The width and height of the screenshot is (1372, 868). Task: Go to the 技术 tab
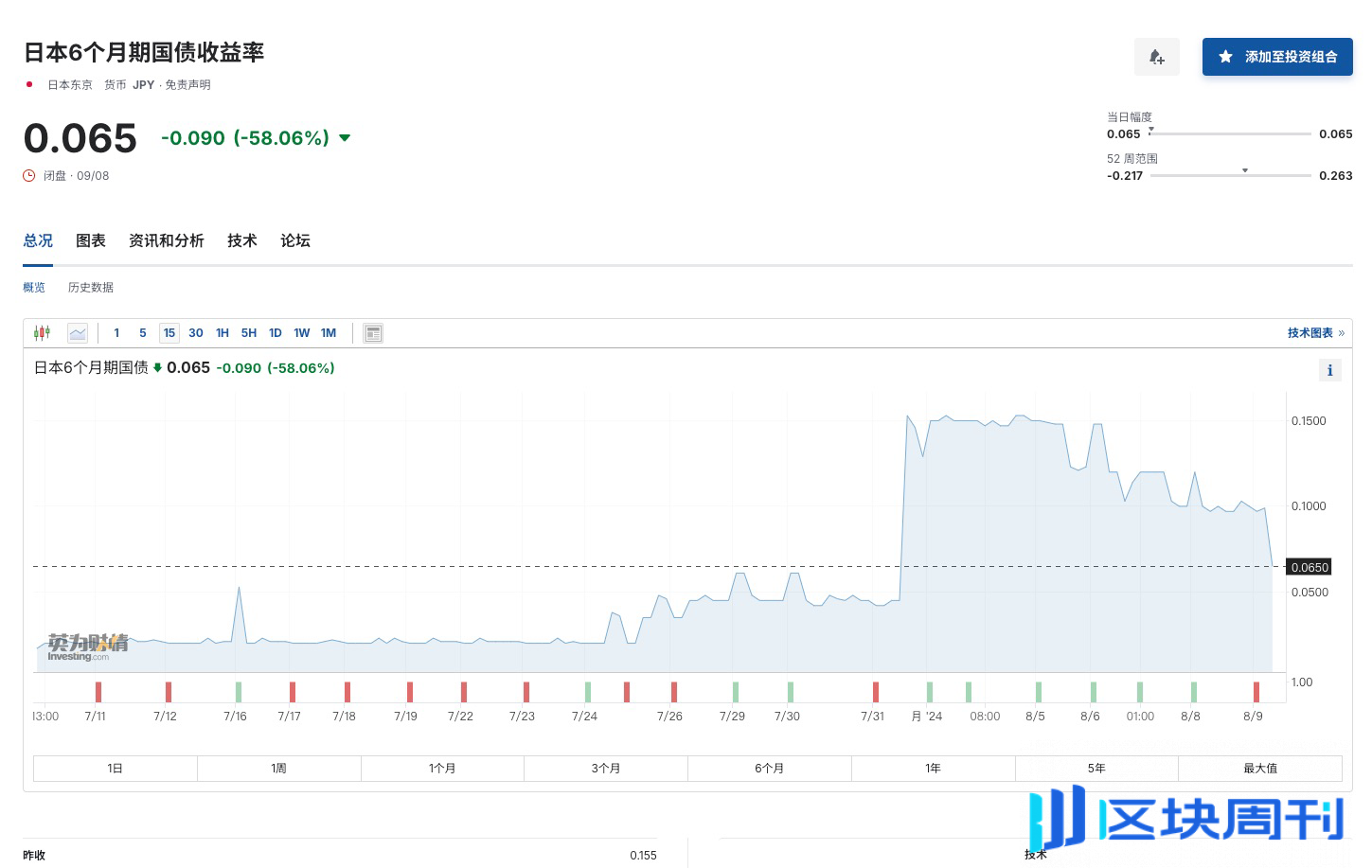(x=242, y=240)
